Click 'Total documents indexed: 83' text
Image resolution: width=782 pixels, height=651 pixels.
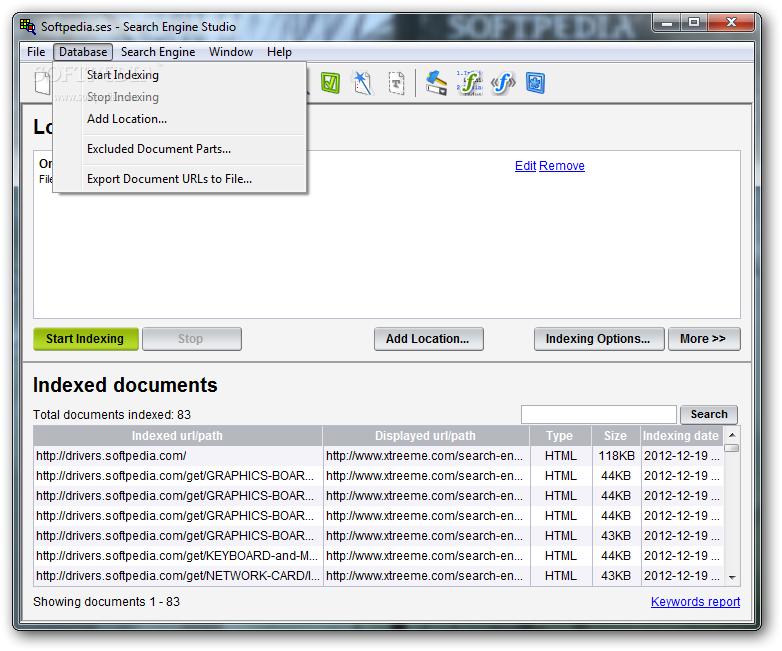click(112, 415)
